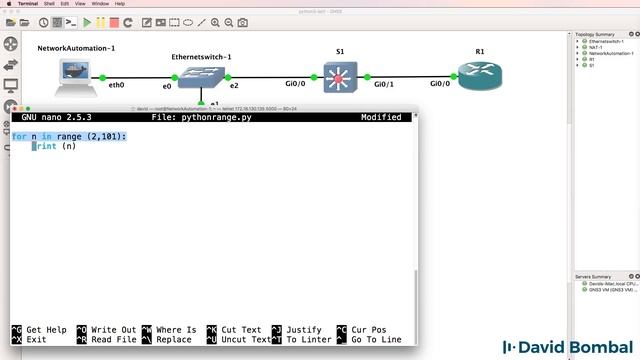Open a new blank project in GNS3 toolbar
This screenshot has width=640, height=360.
click(x=11, y=22)
